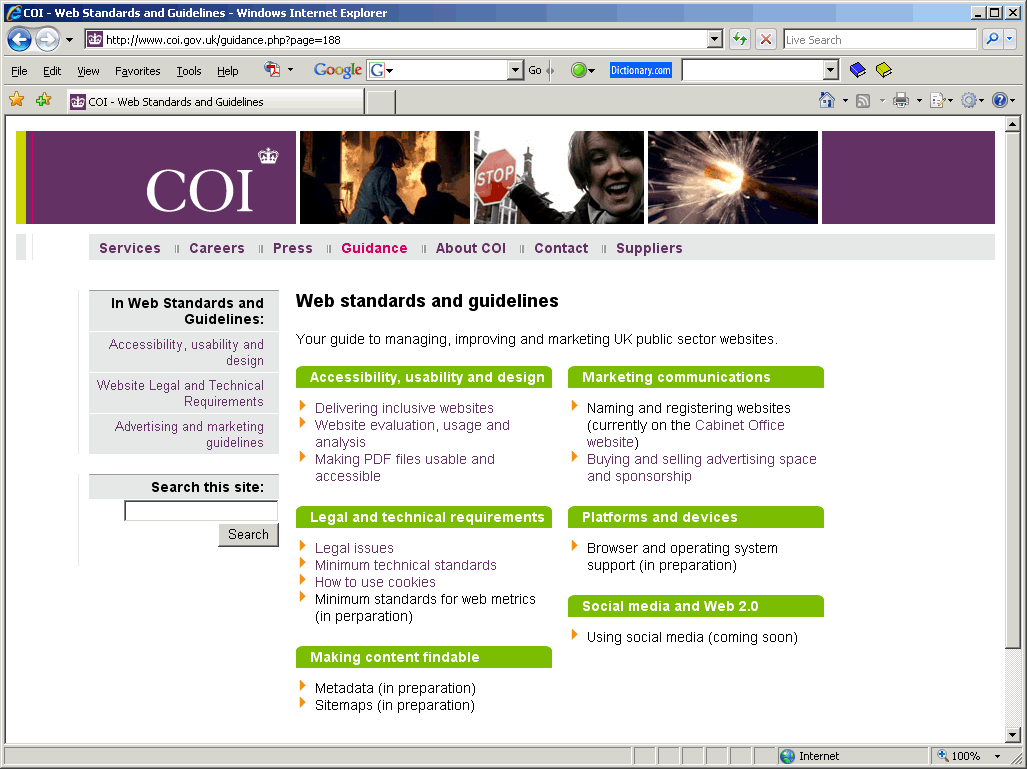The image size is (1027, 769).
Task: Expand the address bar history dropdown
Action: [x=715, y=39]
